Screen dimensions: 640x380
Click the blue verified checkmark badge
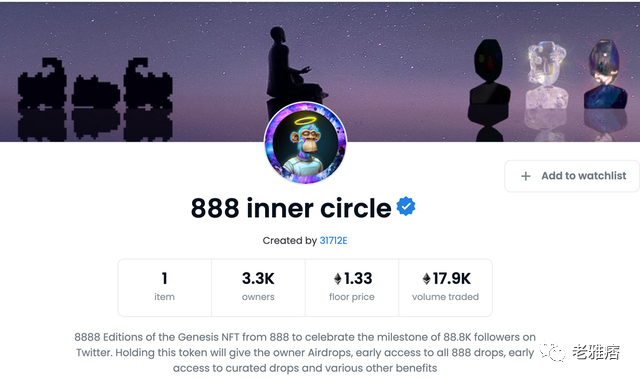(406, 206)
